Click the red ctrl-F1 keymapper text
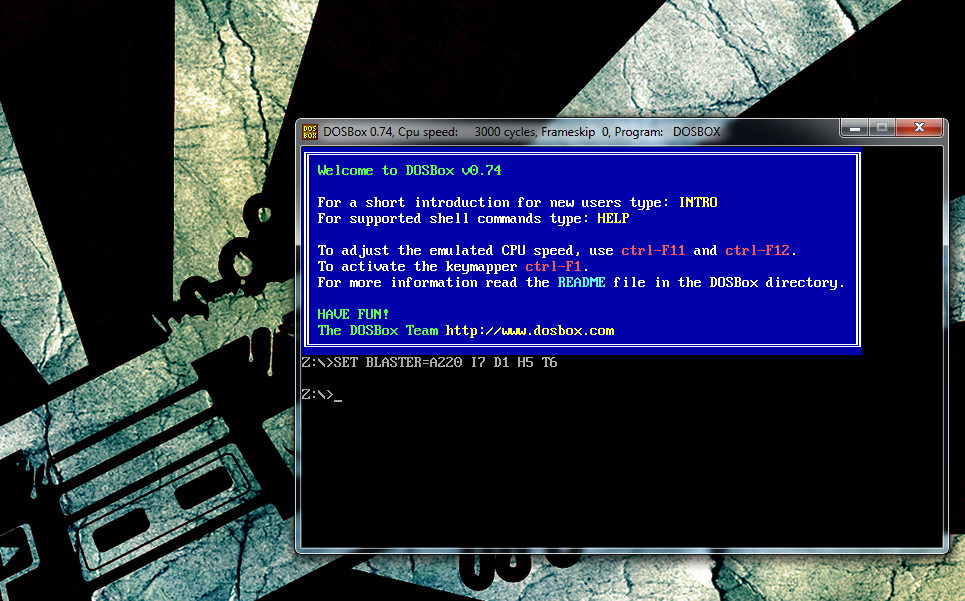This screenshot has width=965, height=601. (x=553, y=266)
